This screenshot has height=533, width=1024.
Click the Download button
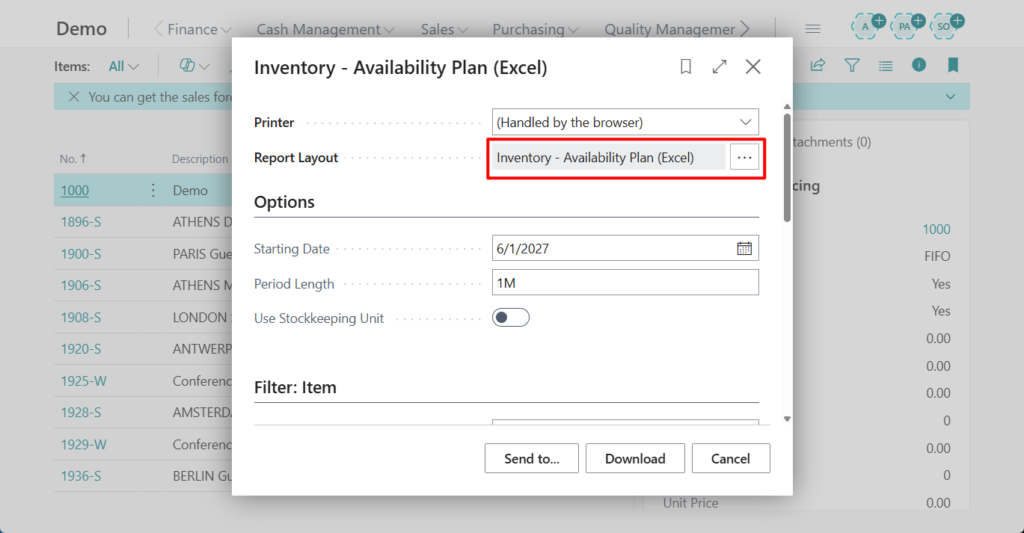[635, 458]
